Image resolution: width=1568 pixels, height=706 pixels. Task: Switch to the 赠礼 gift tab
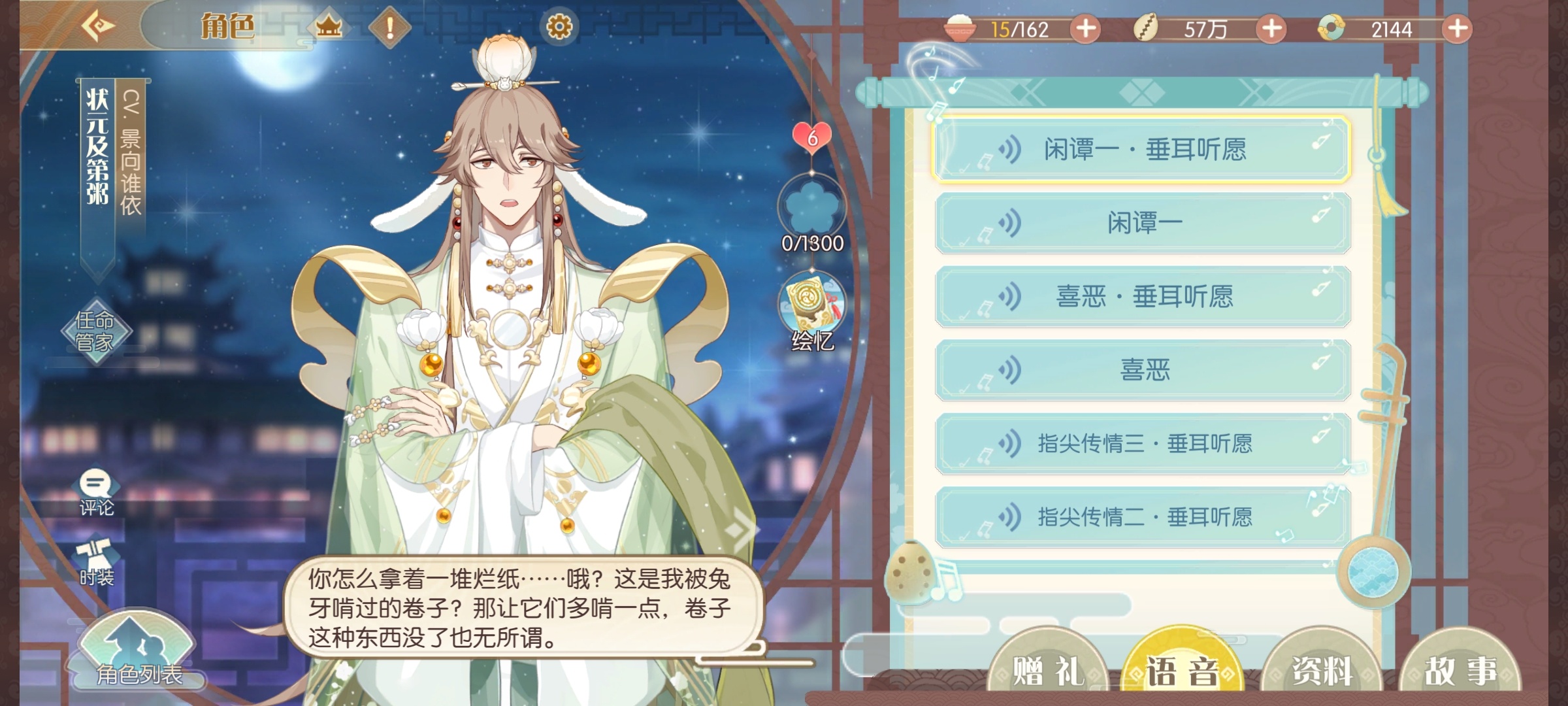click(1048, 668)
